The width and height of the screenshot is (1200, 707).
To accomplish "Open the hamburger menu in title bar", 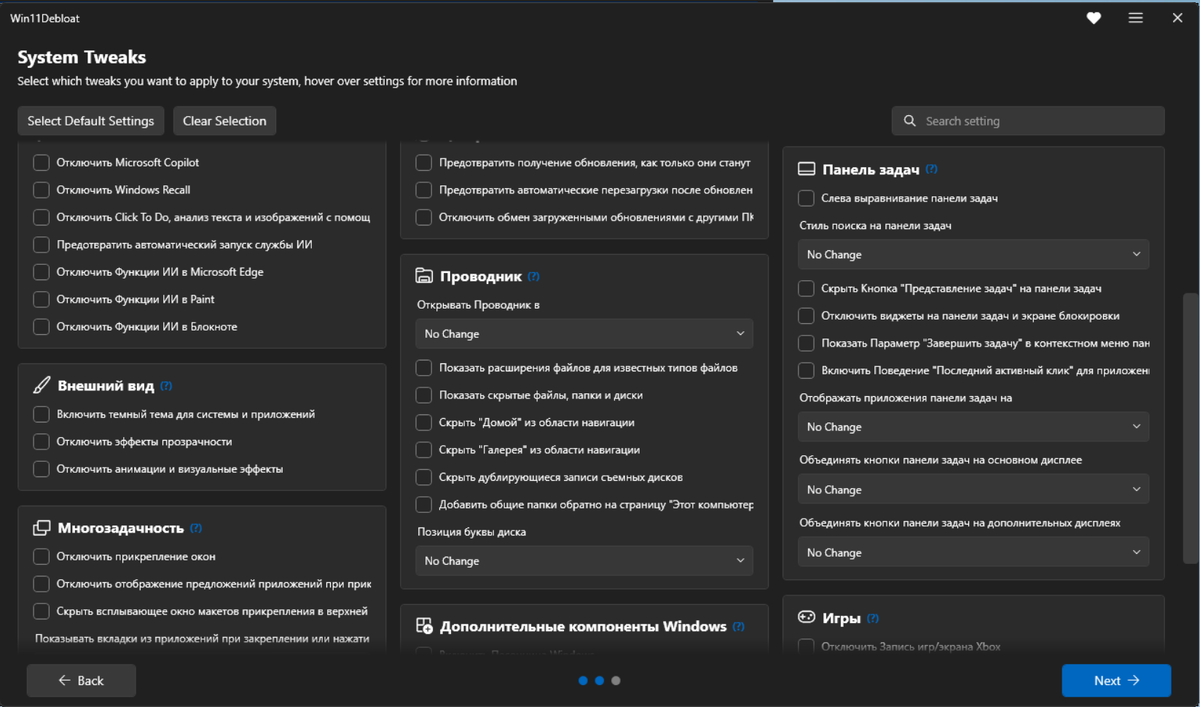I will click(x=1136, y=18).
